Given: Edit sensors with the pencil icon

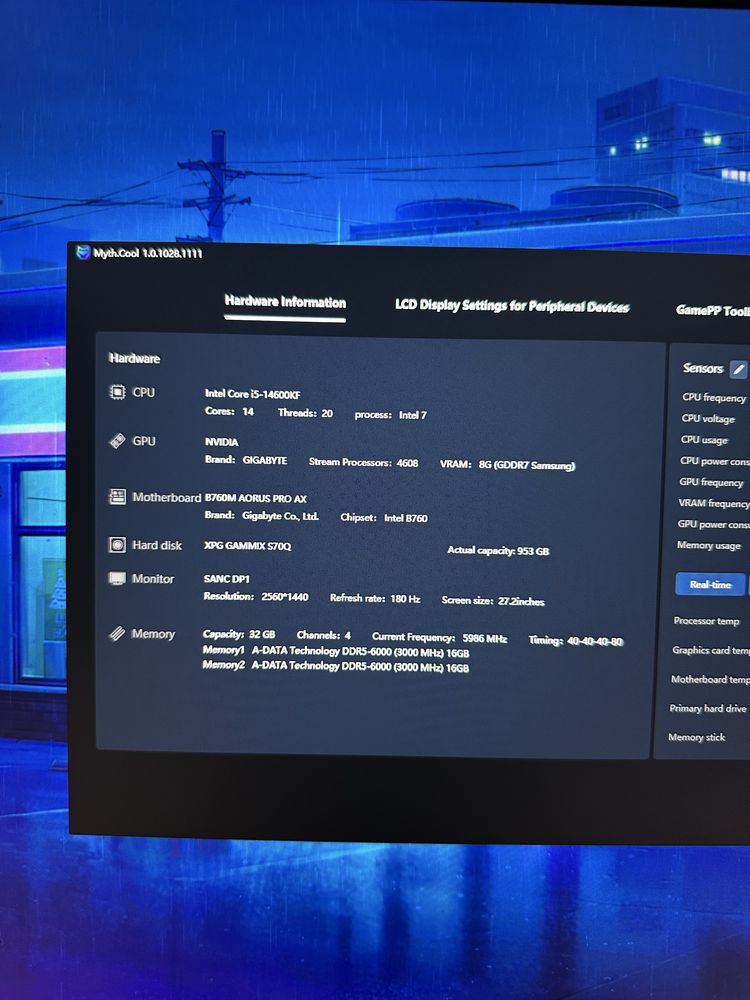Looking at the screenshot, I should pos(739,369).
